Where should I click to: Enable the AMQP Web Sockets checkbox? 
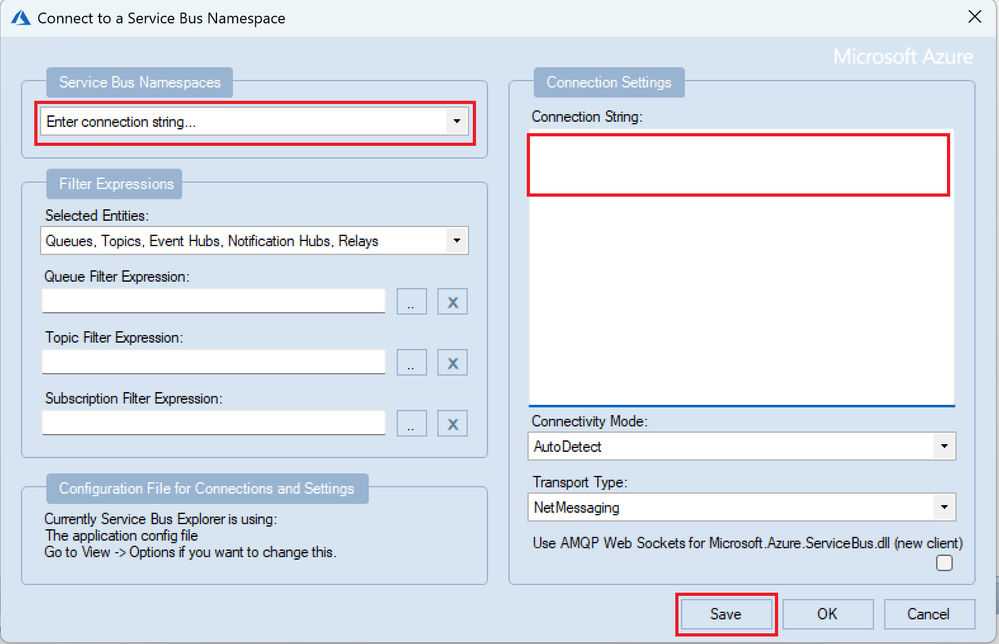pos(944,563)
